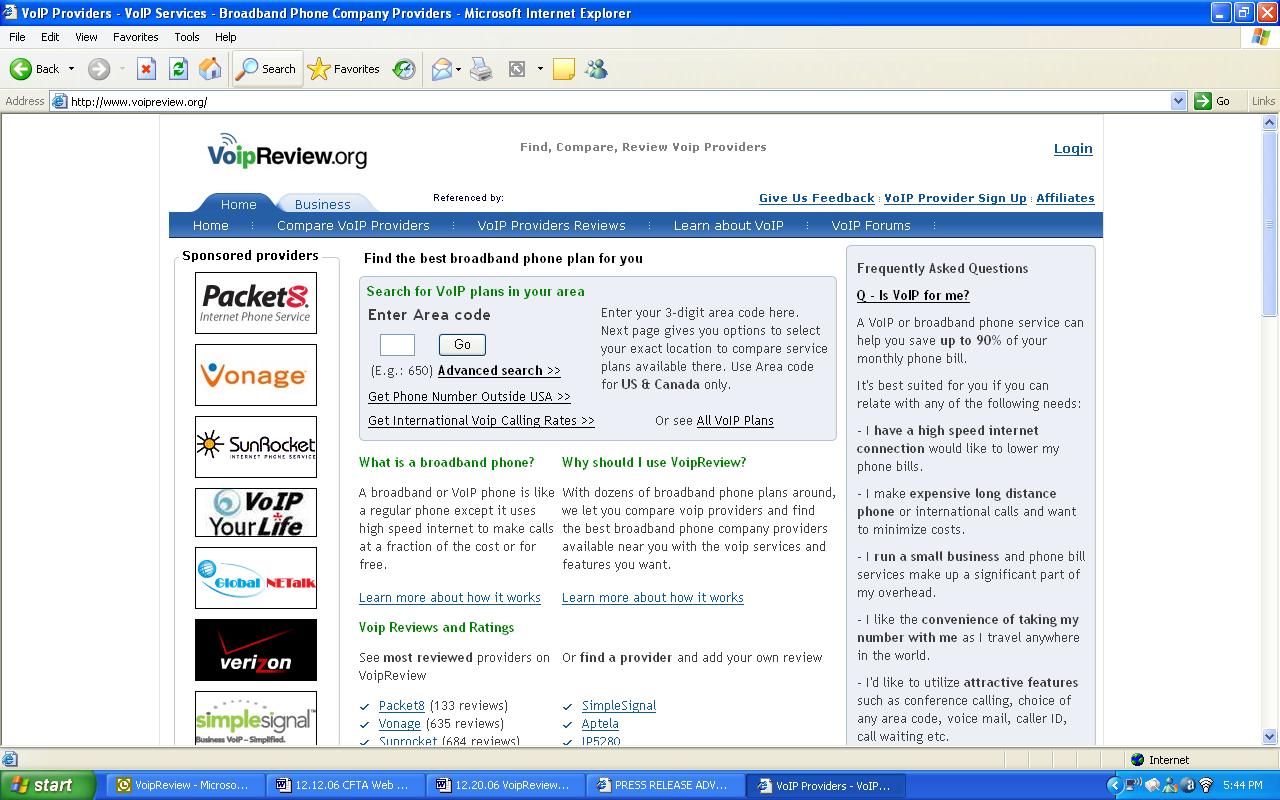Print the page using the printer icon
This screenshot has height=800, width=1280.
481,69
